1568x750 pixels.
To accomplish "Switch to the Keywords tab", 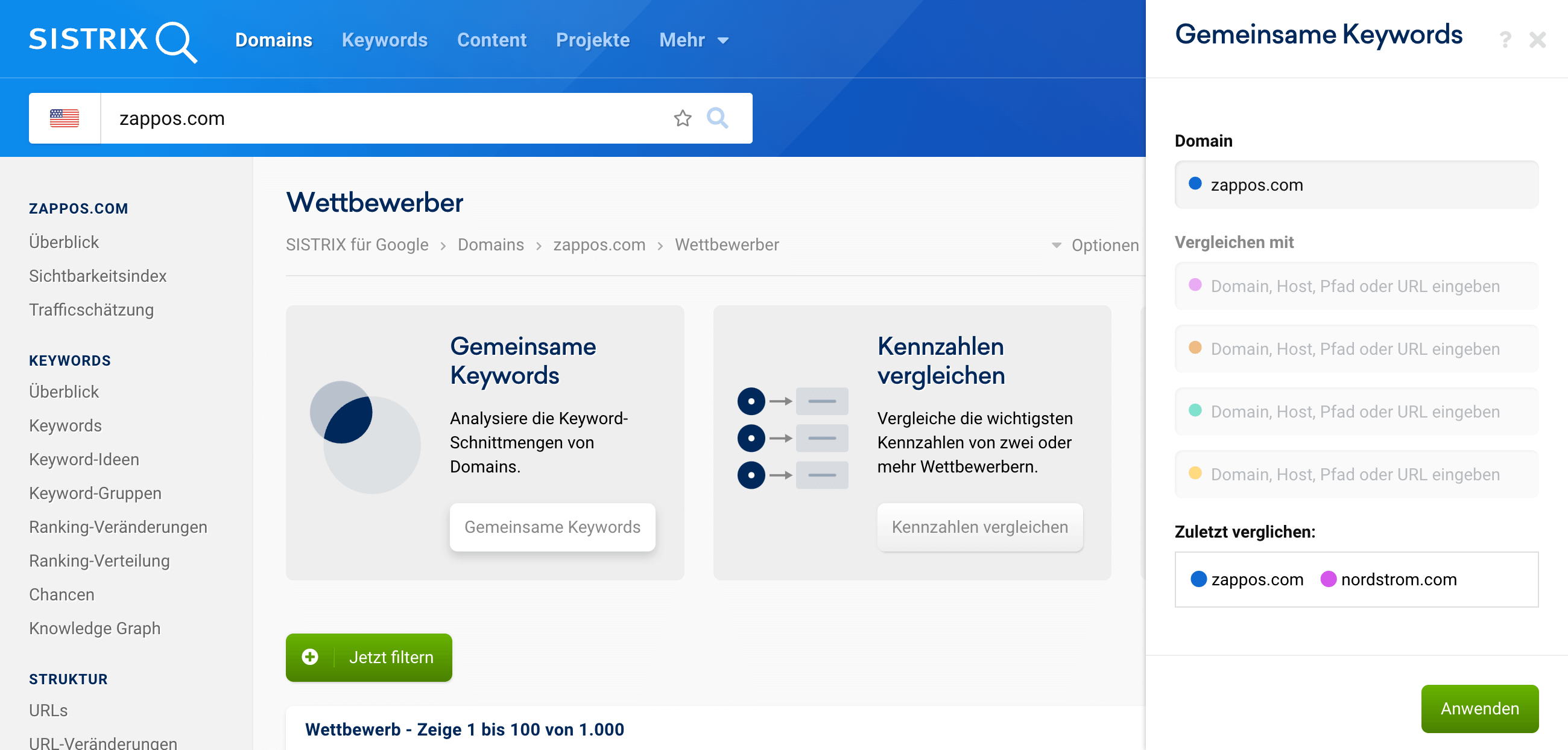I will [x=384, y=40].
